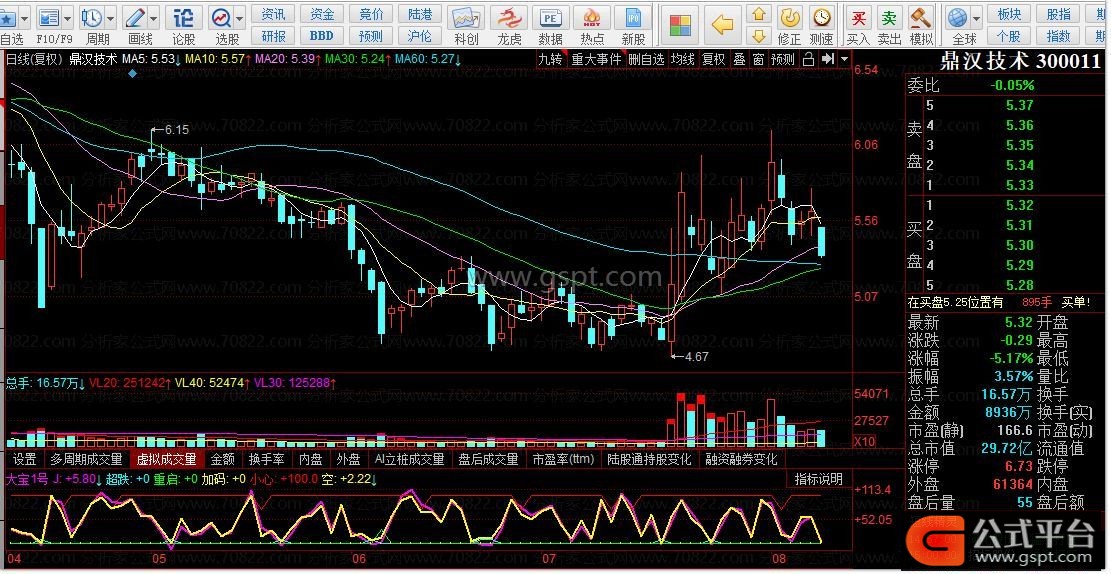Screen dimensions: 1111x574
Task: Open the 日线(复权) period label
Action: click(x=35, y=60)
